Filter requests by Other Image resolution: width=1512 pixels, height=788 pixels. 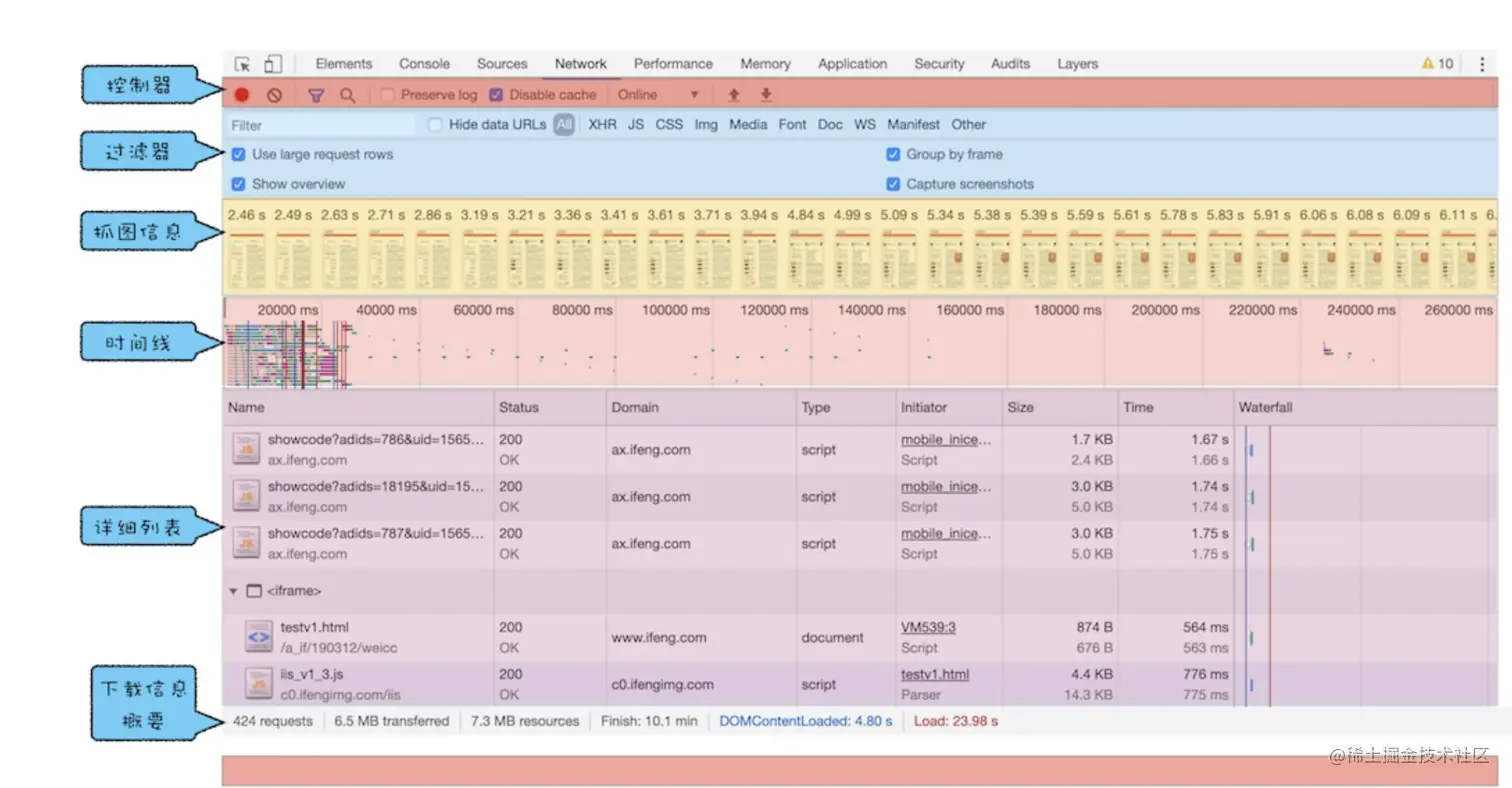point(969,125)
